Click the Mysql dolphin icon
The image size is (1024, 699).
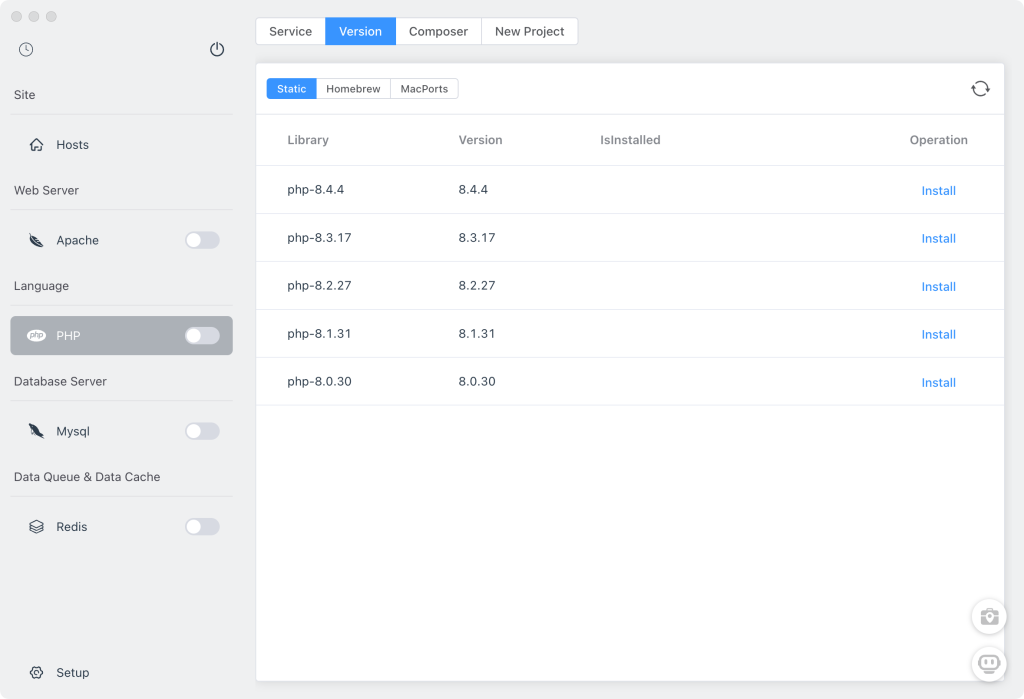click(x=37, y=431)
